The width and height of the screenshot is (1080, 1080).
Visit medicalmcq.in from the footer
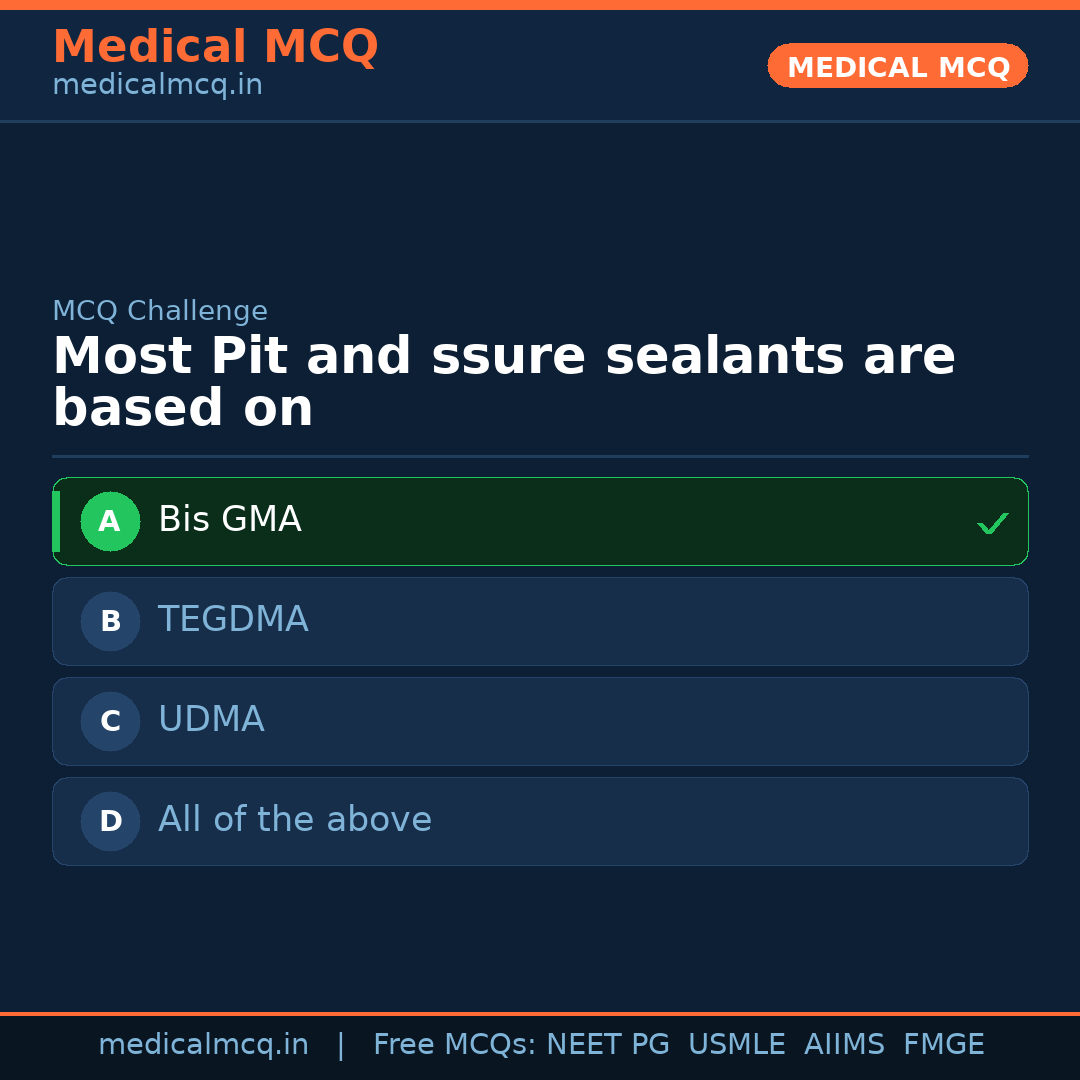point(204,1044)
